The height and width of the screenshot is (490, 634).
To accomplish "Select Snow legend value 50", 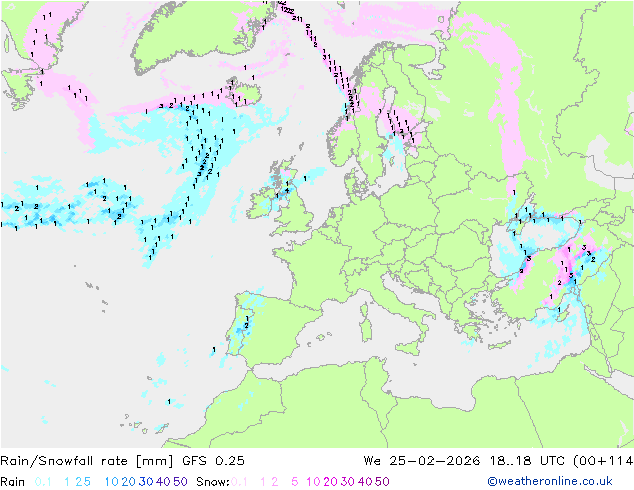I will [x=382, y=482].
